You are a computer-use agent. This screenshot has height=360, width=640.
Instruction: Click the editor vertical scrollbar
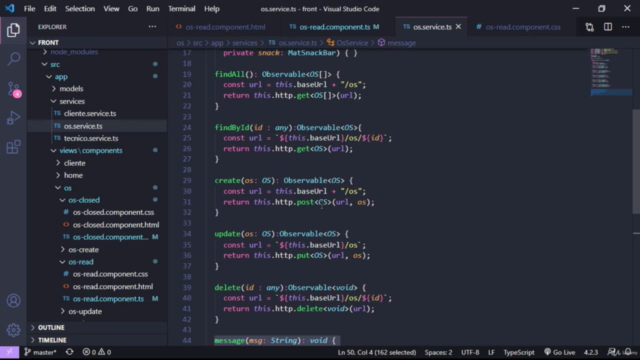point(636,161)
